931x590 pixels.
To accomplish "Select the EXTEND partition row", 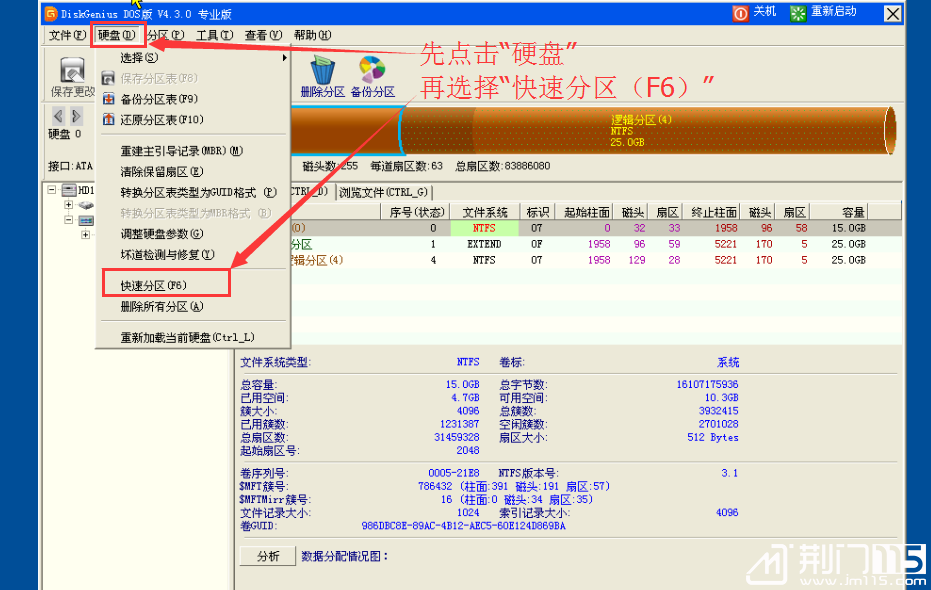I will (596, 244).
